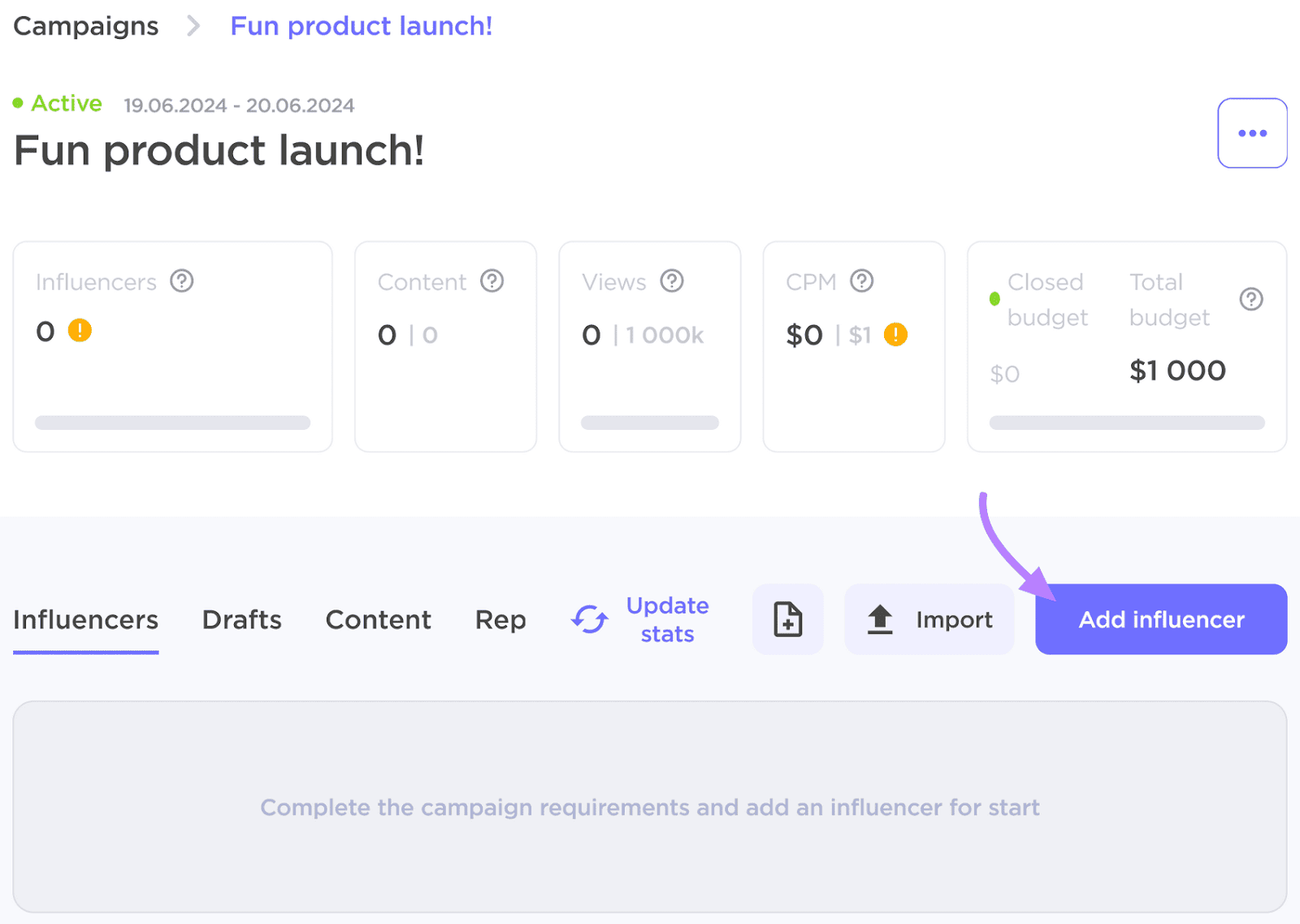Click the Import upload icon
Screen dimensions: 1300x924
(880, 619)
